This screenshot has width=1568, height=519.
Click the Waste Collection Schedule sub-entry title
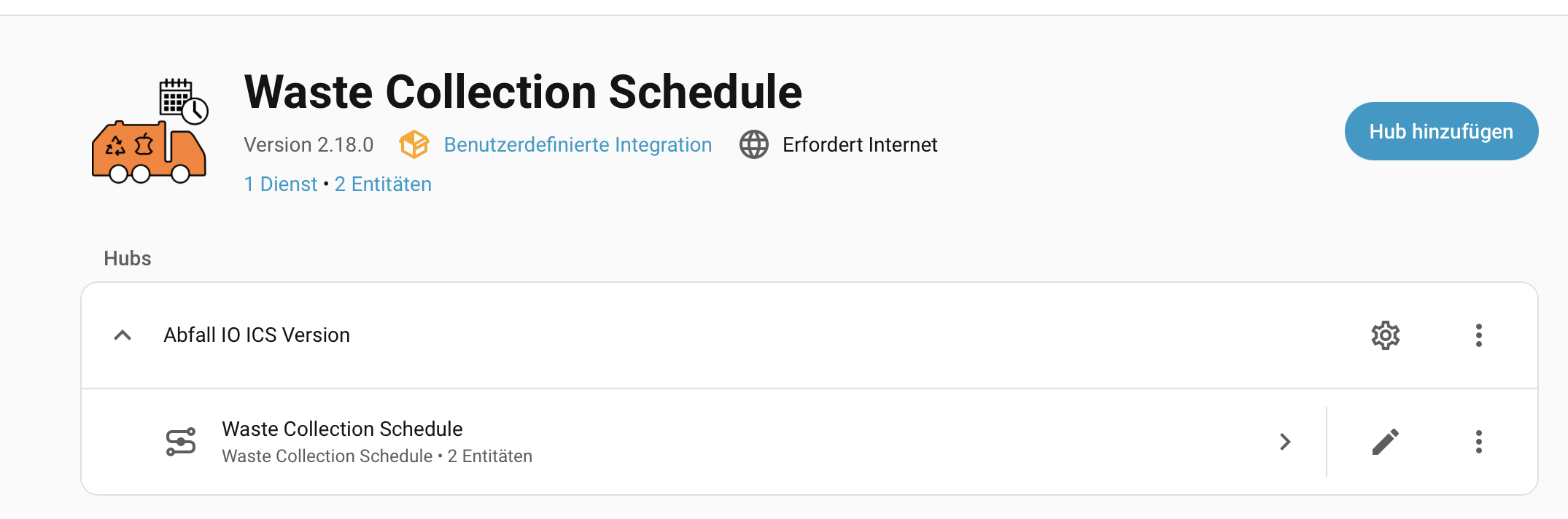click(342, 429)
